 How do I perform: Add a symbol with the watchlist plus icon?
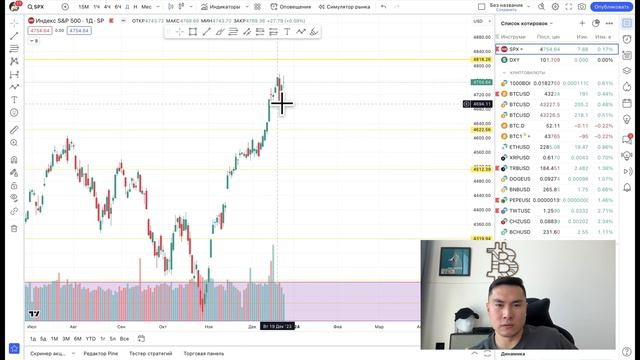click(x=582, y=23)
